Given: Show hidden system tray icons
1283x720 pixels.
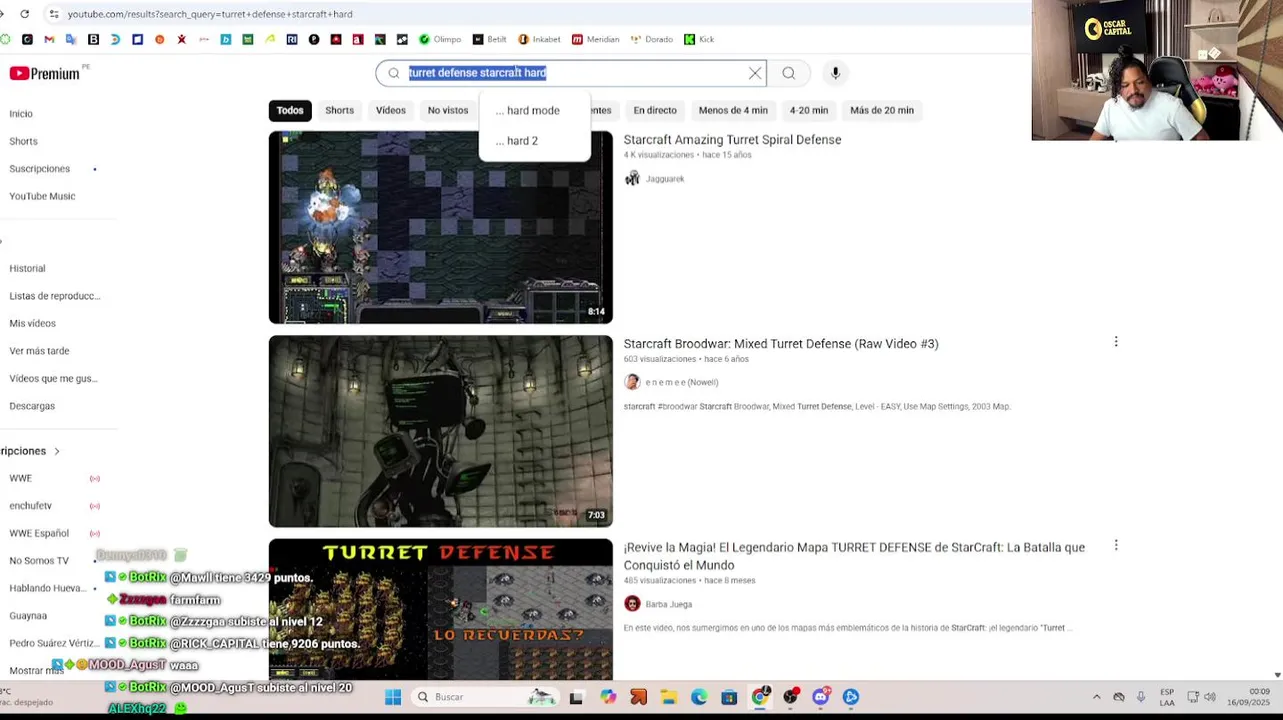Looking at the screenshot, I should (1097, 697).
